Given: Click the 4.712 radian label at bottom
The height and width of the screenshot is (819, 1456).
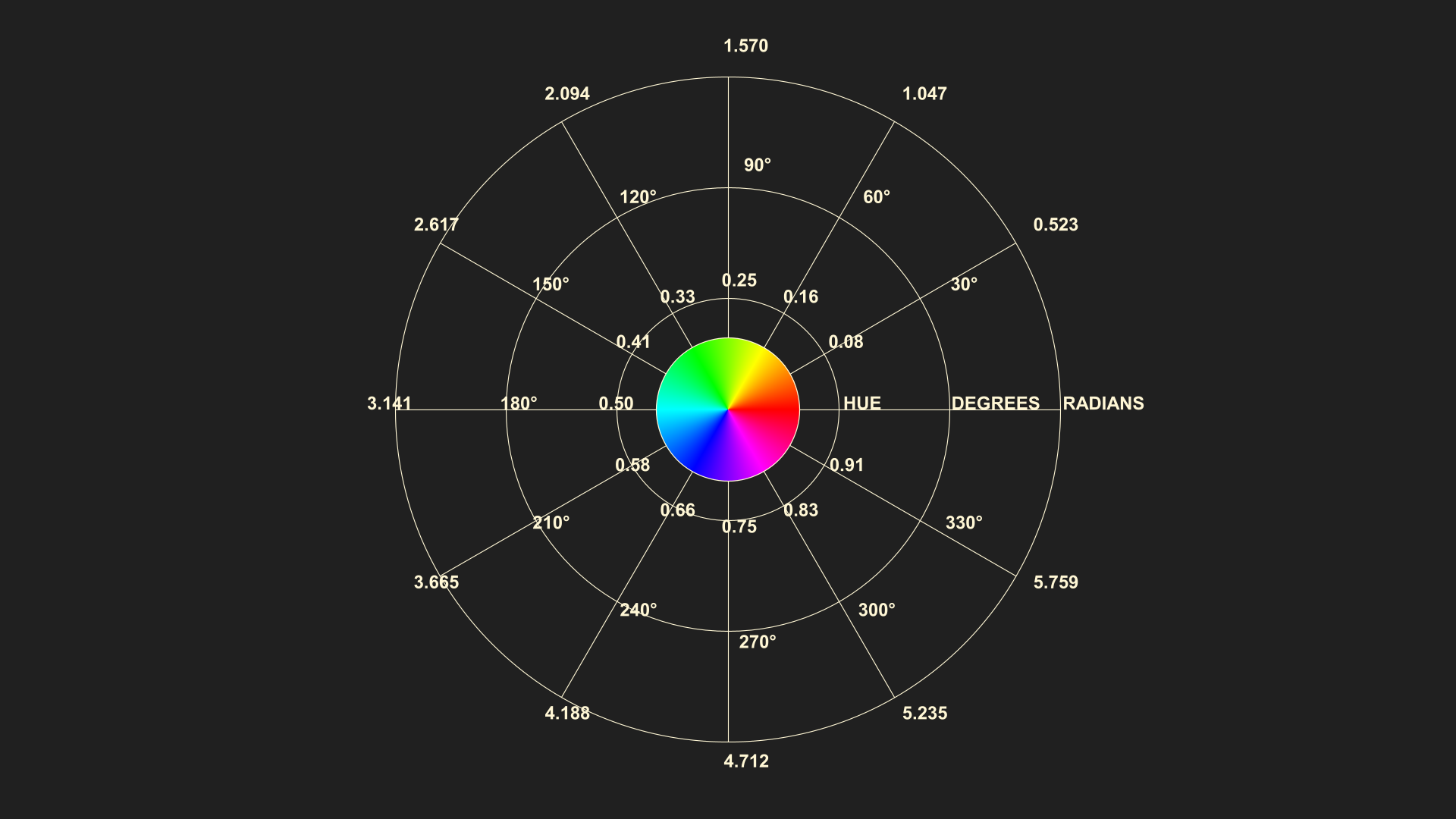Looking at the screenshot, I should click(x=745, y=761).
